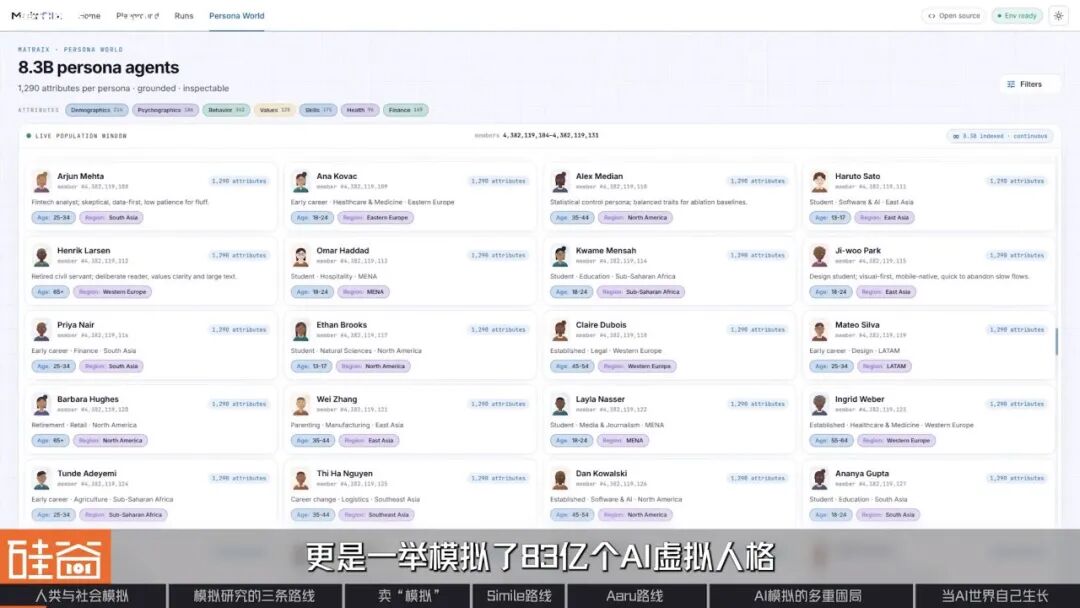Click Ji-woo Park's avatar
Image resolution: width=1080 pixels, height=608 pixels.
(x=820, y=256)
